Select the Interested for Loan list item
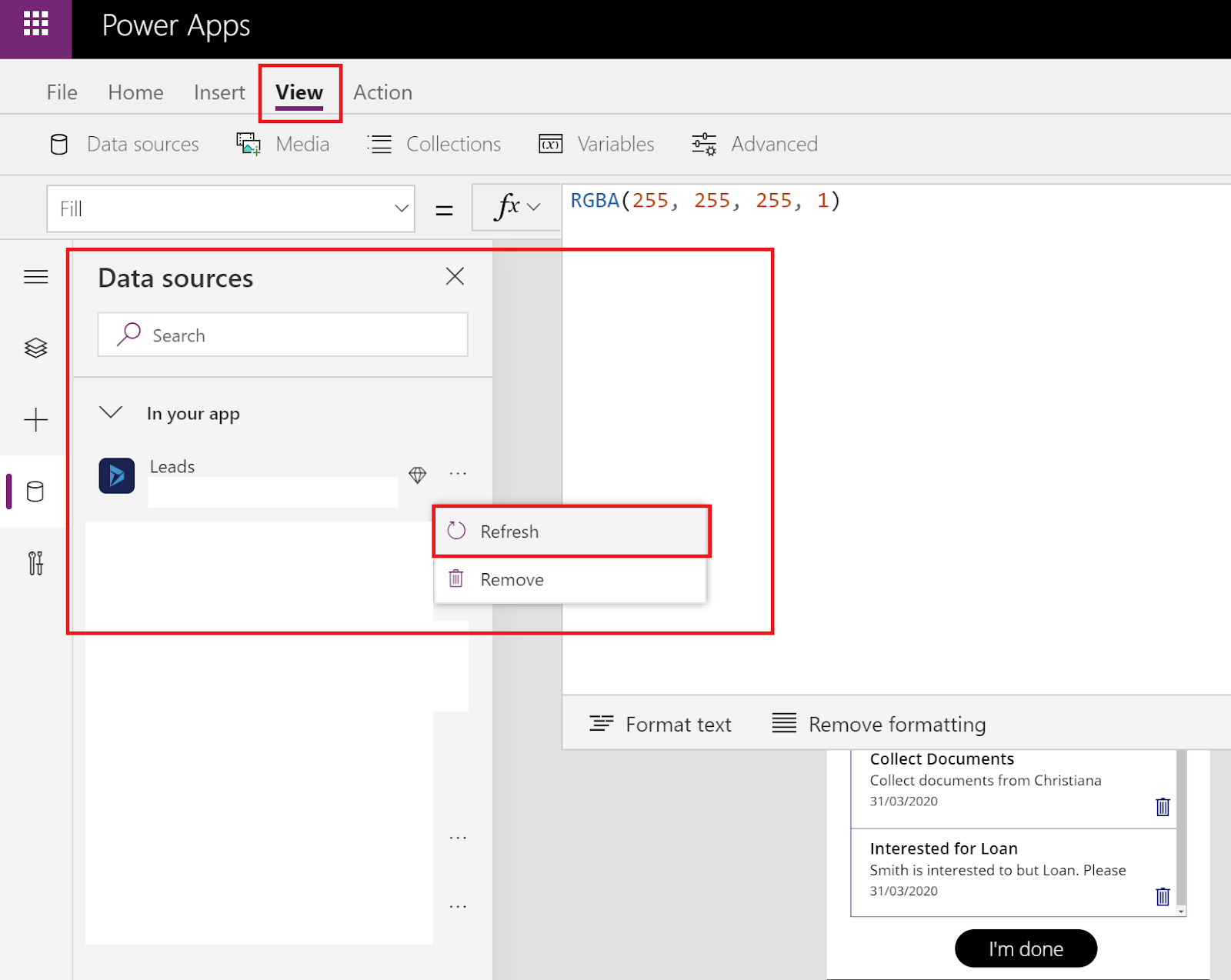This screenshot has height=980, width=1231. pos(1013,872)
